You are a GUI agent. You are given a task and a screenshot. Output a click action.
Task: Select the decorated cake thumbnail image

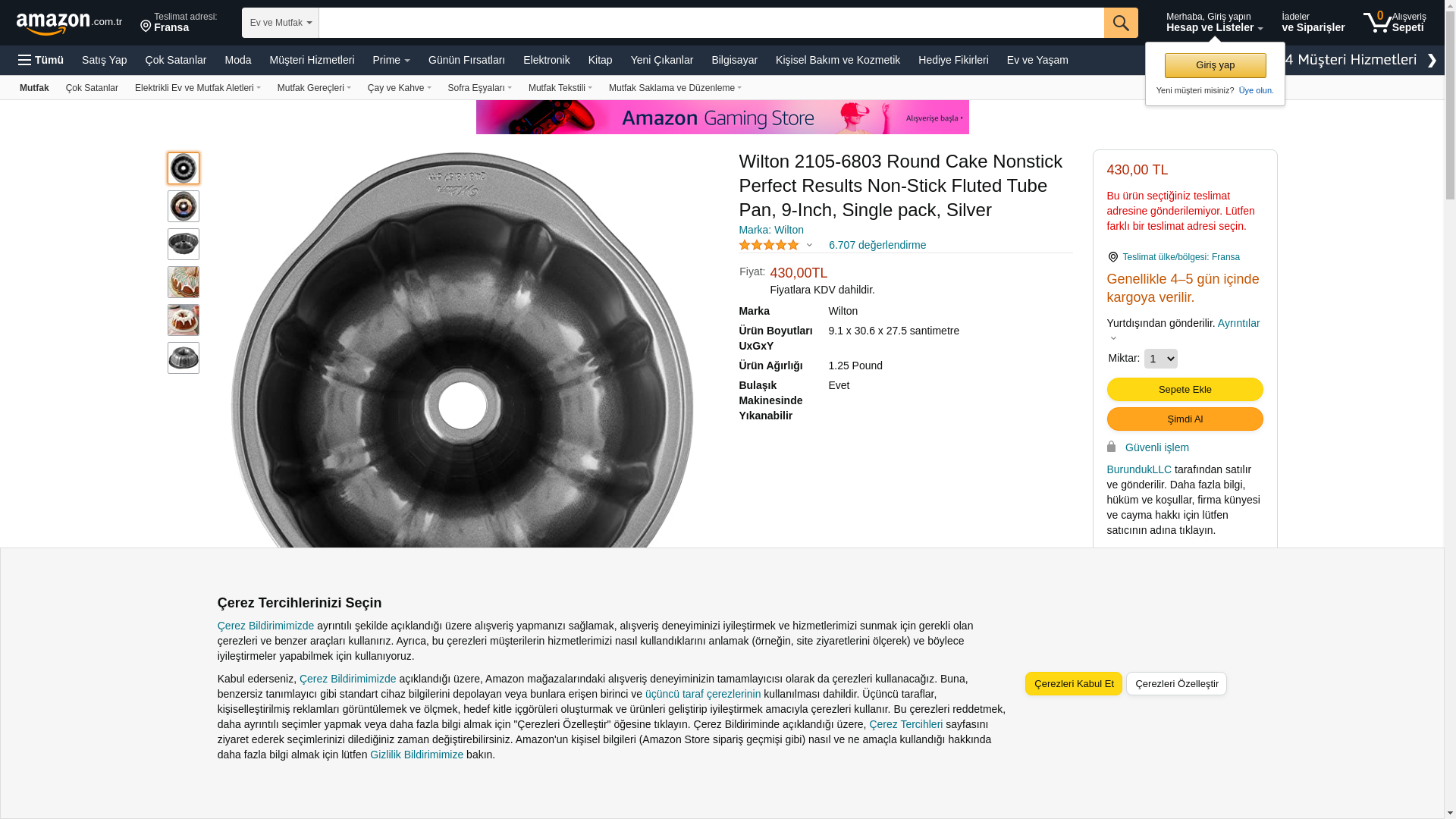[x=184, y=282]
